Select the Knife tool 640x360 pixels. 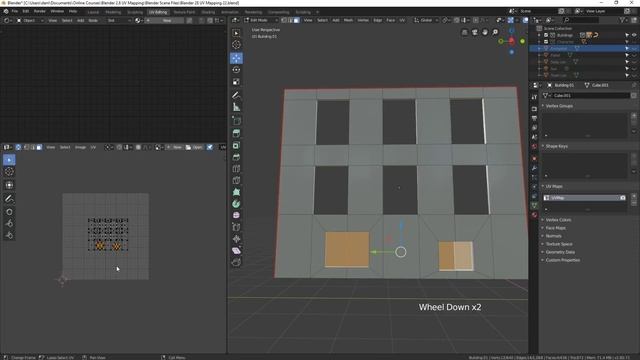(236, 180)
